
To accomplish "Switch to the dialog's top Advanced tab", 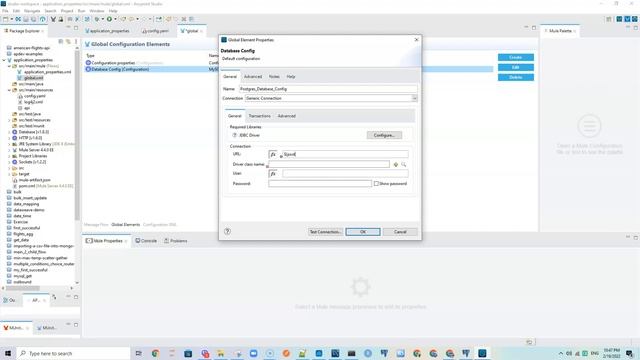I will pos(253,77).
